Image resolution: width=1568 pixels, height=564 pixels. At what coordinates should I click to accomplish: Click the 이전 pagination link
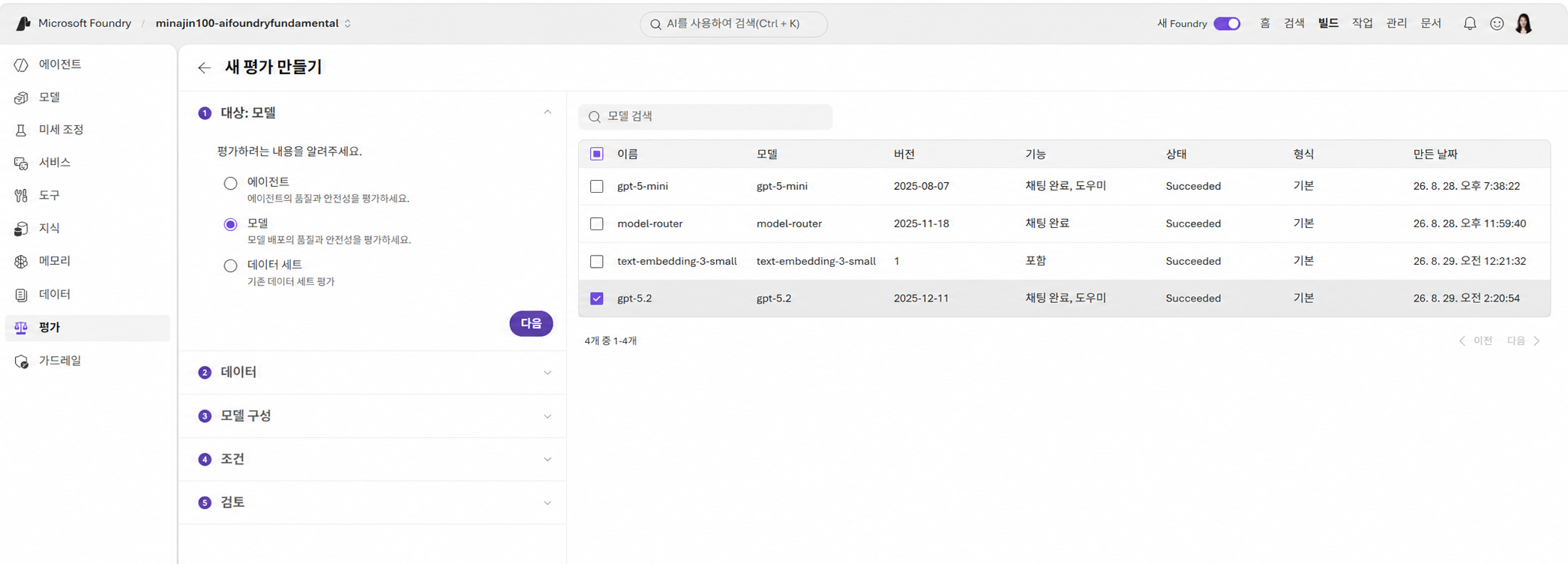point(1483,340)
